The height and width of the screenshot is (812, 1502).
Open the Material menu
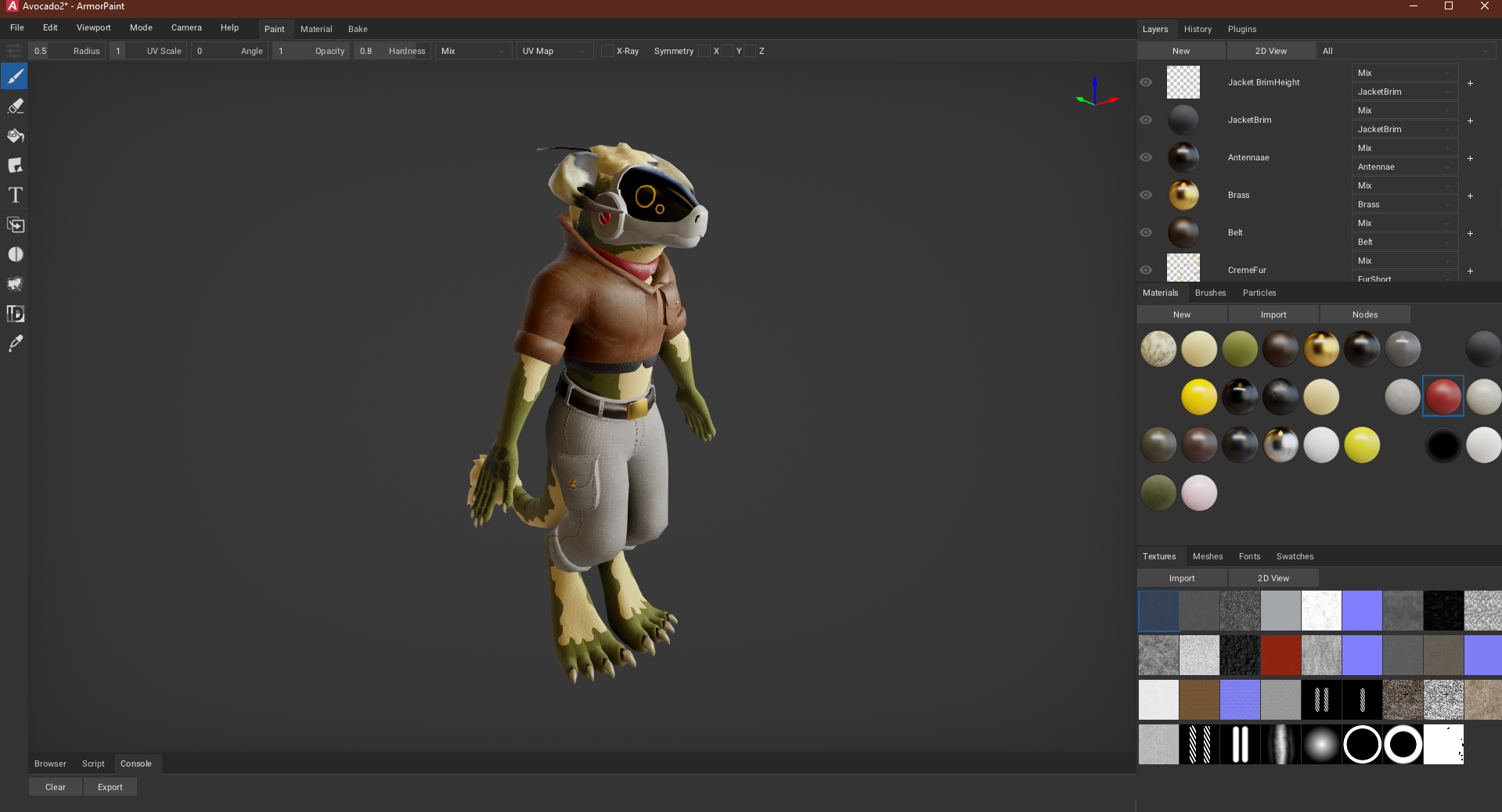pyautogui.click(x=316, y=29)
